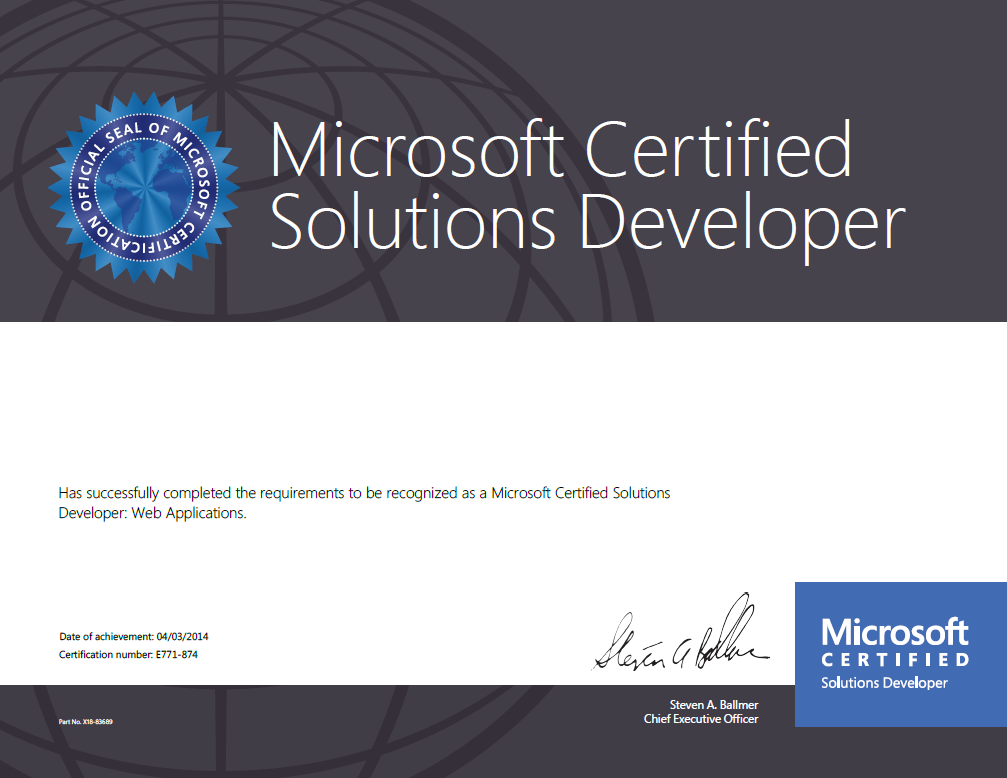This screenshot has width=1007, height=778.
Task: Click the Microsoft Certified badge panel
Action: [x=899, y=654]
